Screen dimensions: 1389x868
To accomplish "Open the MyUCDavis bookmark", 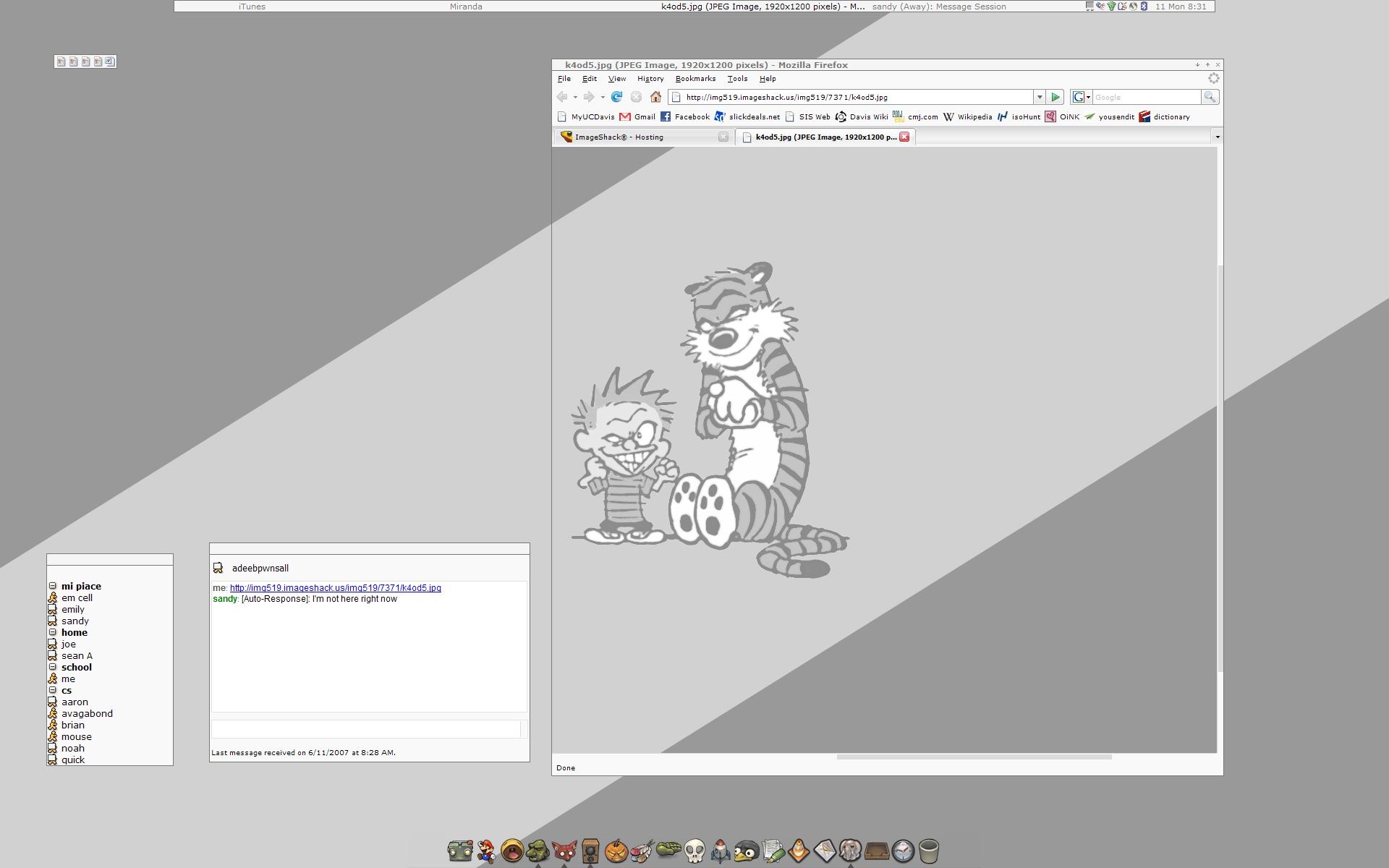I will (x=586, y=116).
